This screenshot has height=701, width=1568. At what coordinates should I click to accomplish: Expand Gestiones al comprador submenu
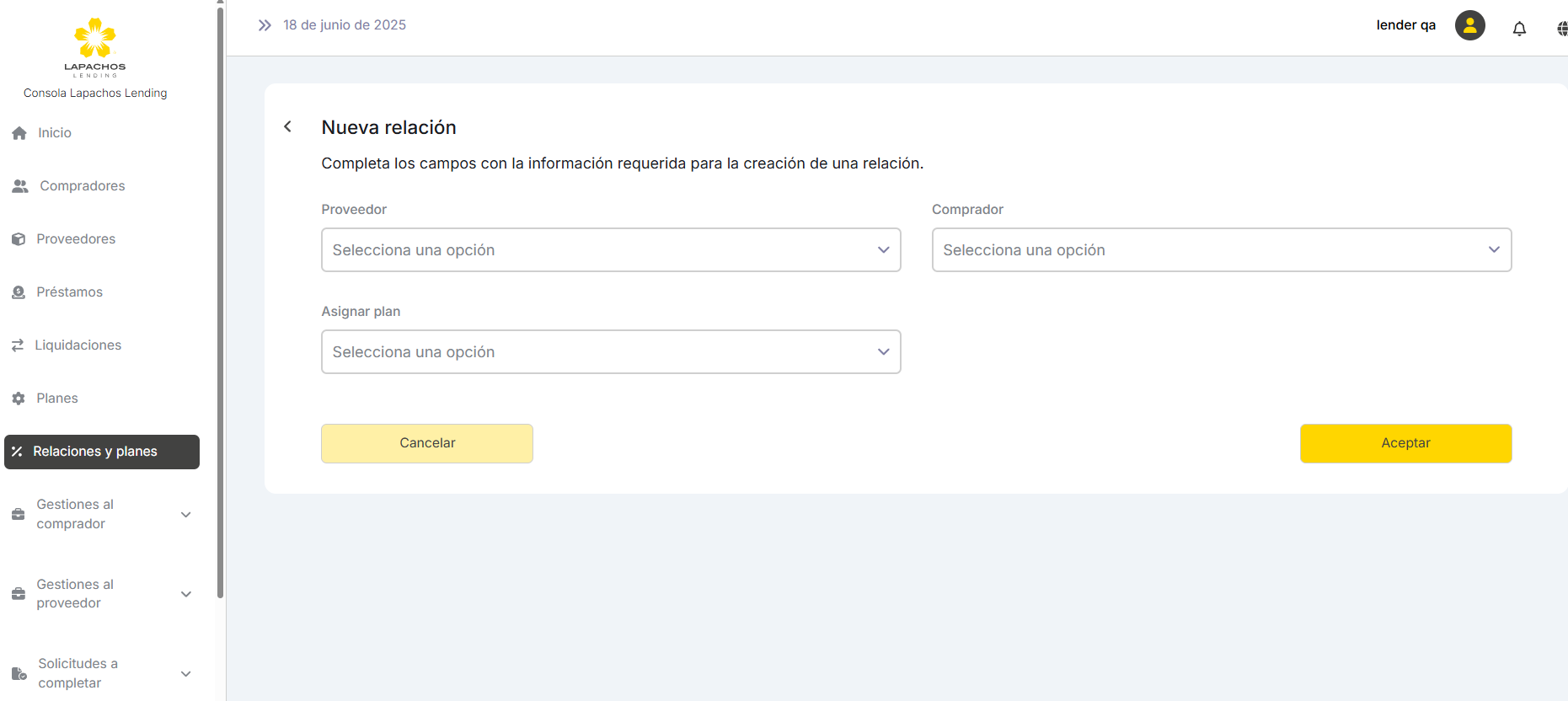(x=186, y=515)
